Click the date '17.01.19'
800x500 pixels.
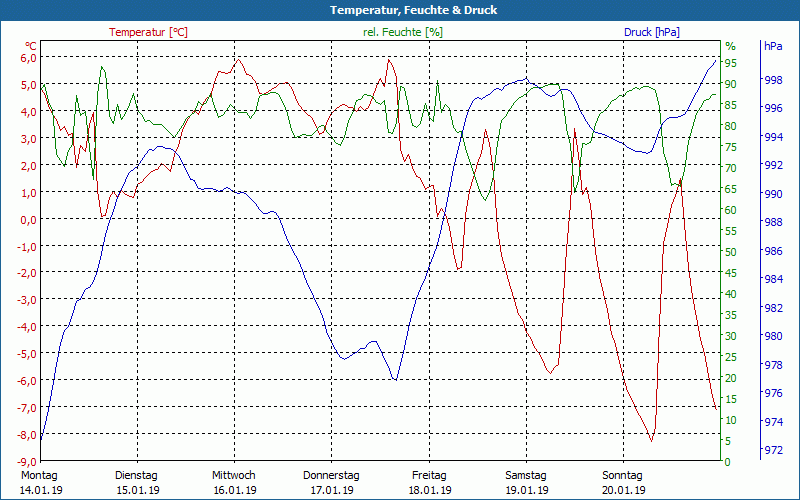pyautogui.click(x=332, y=490)
